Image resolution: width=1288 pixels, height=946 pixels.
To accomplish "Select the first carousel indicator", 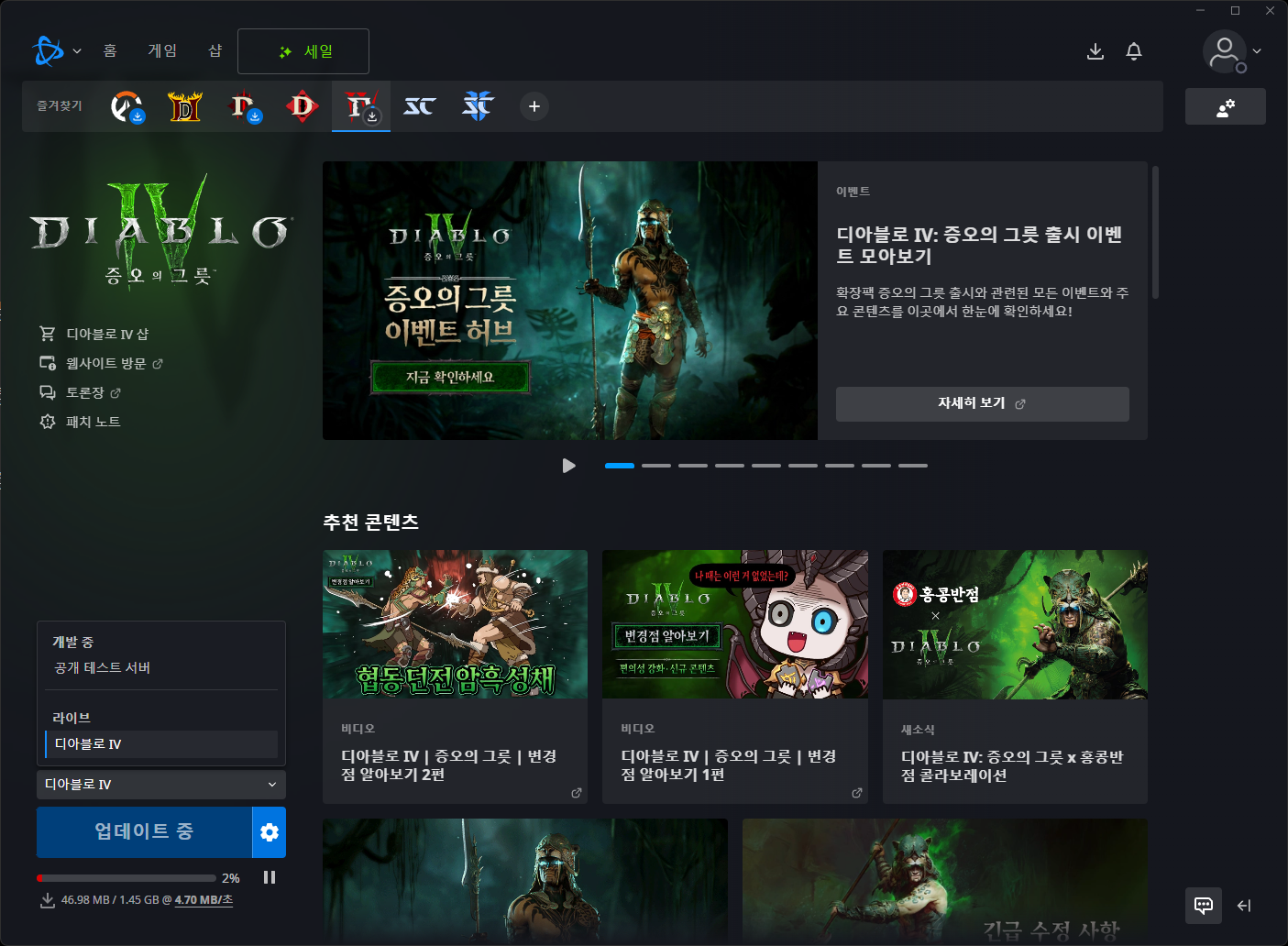I will pos(620,466).
